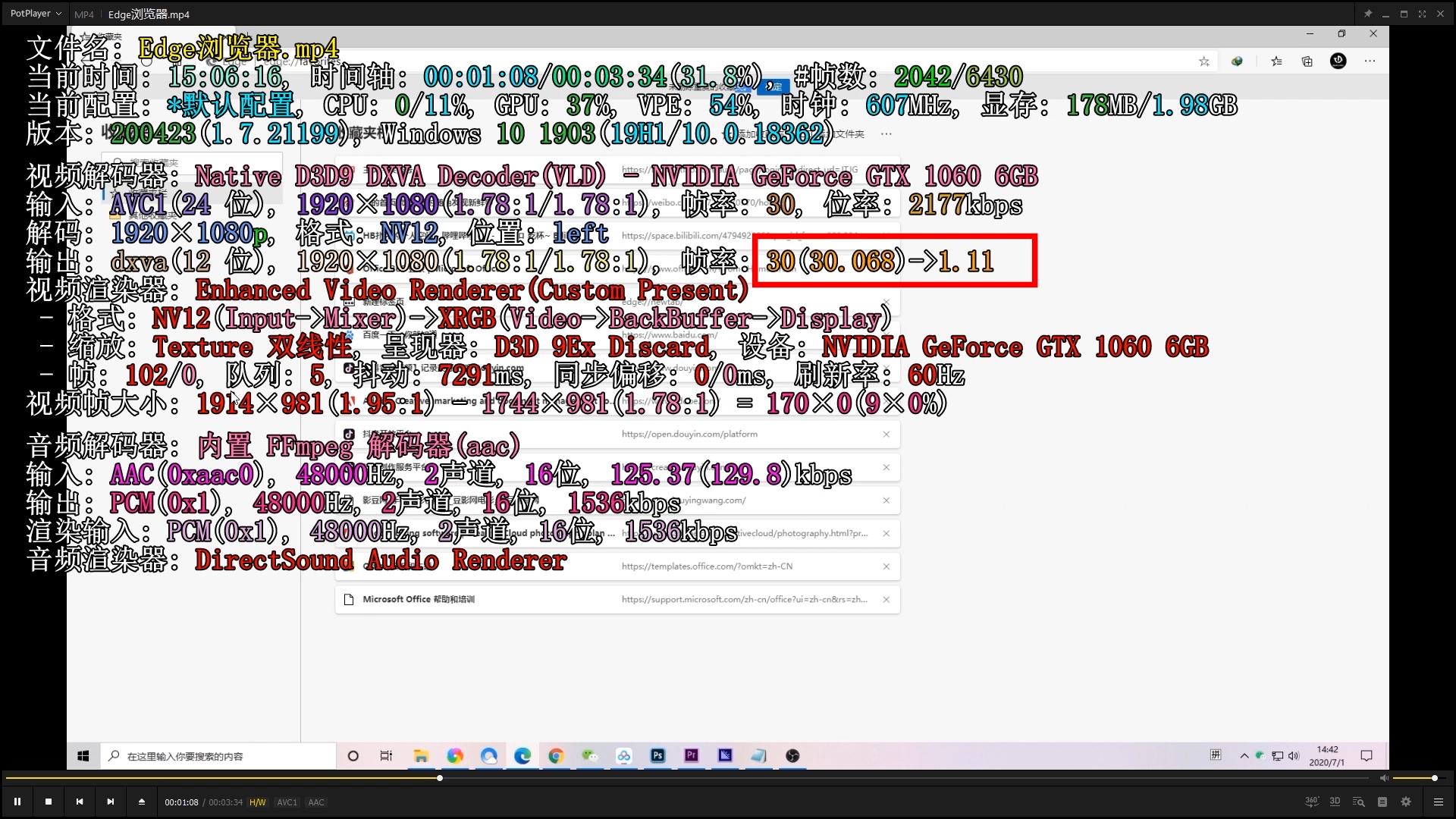This screenshot has width=1456, height=819.
Task: Pin the player window on top
Action: 1368,14
